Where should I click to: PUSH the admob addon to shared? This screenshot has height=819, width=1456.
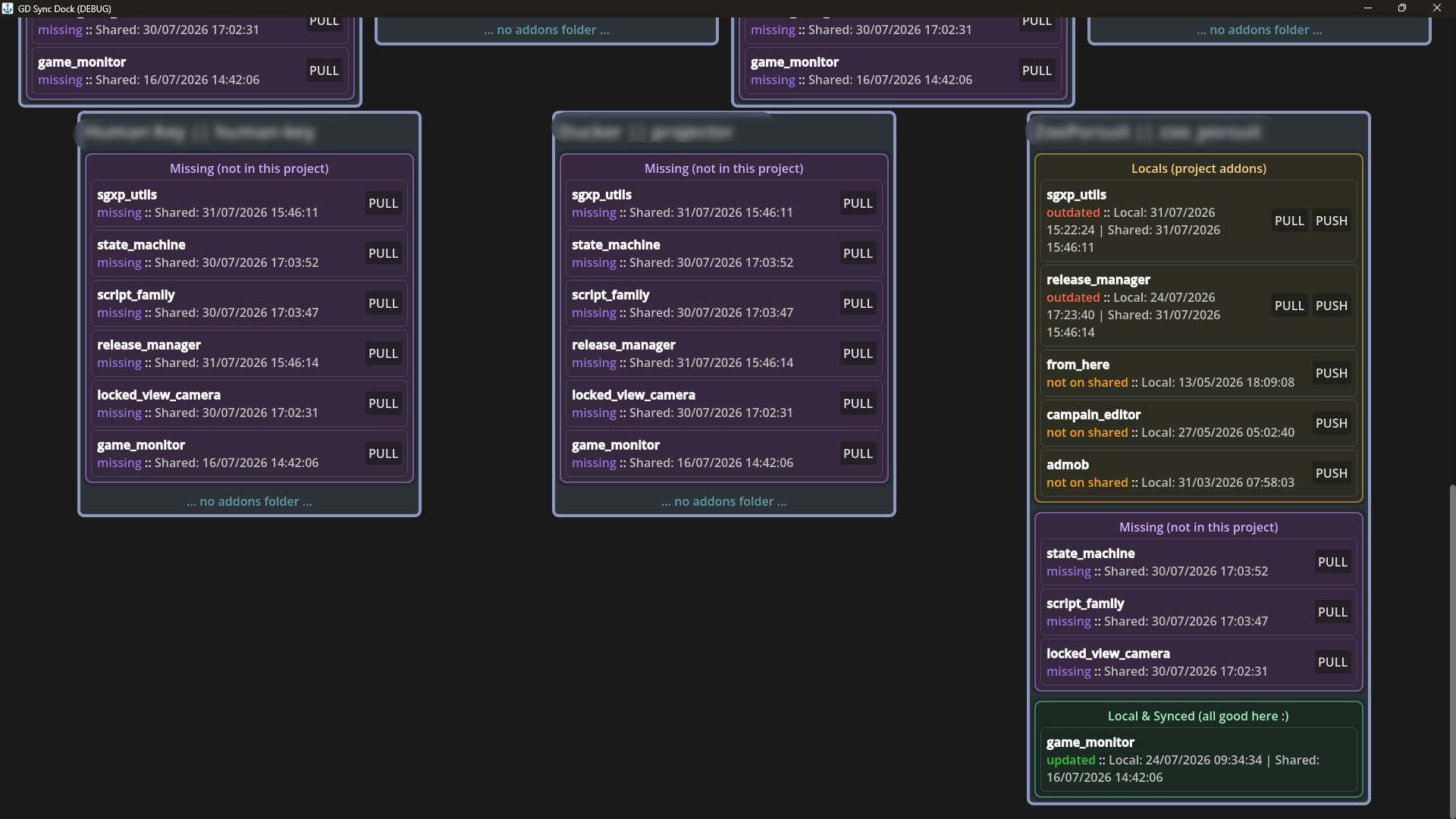pyautogui.click(x=1332, y=473)
